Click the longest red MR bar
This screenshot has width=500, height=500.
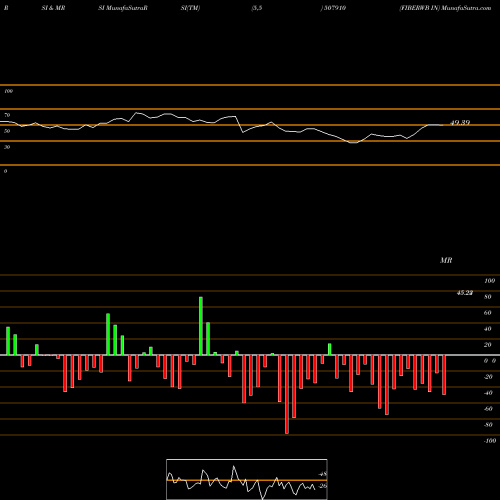click(287, 394)
